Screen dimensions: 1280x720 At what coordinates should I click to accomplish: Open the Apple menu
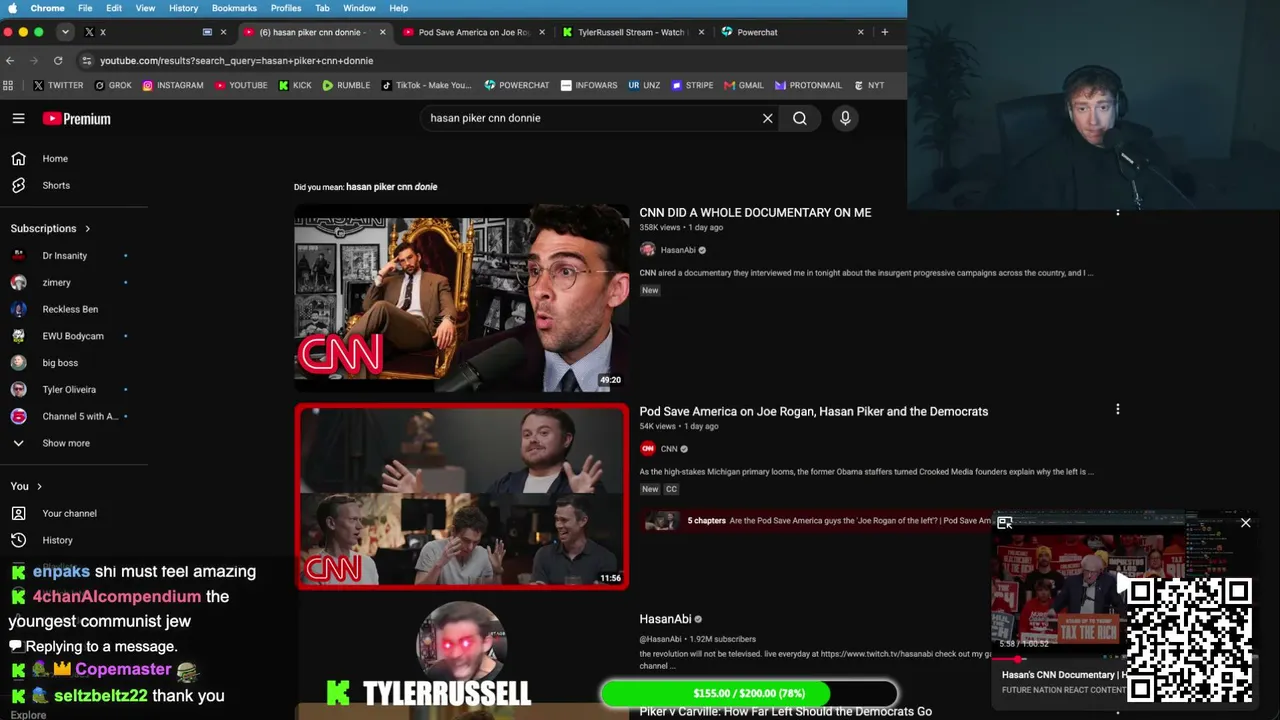[x=12, y=8]
